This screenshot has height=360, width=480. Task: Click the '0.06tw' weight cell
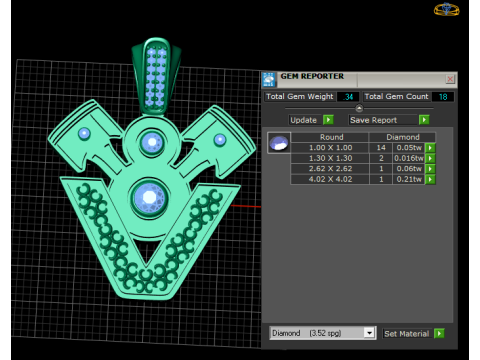click(409, 169)
